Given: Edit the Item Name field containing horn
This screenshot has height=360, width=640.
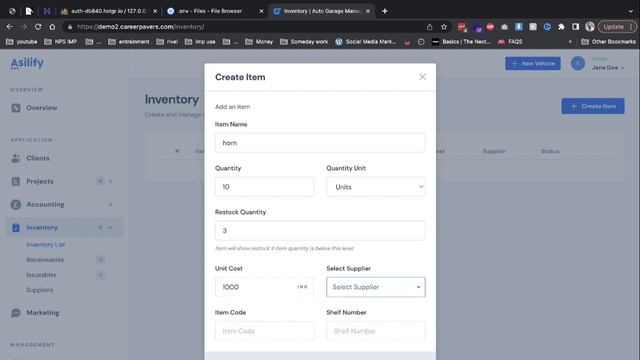Looking at the screenshot, I should pos(320,143).
